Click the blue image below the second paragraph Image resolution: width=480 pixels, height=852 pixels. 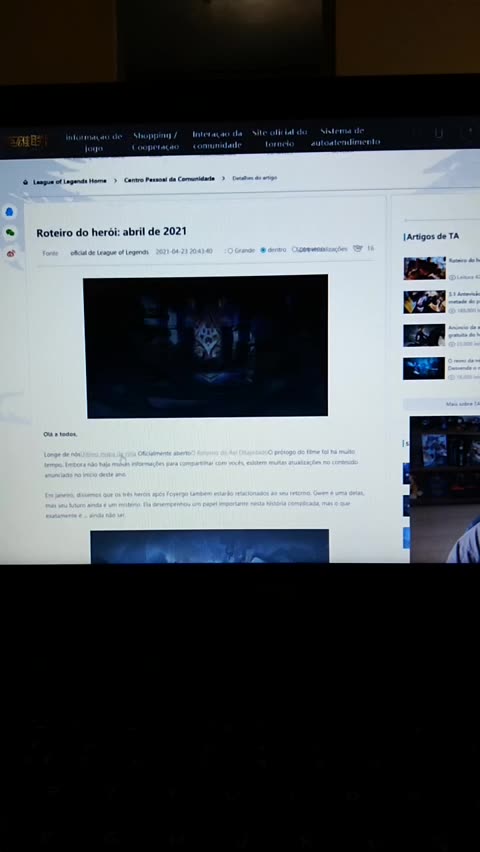coord(210,546)
